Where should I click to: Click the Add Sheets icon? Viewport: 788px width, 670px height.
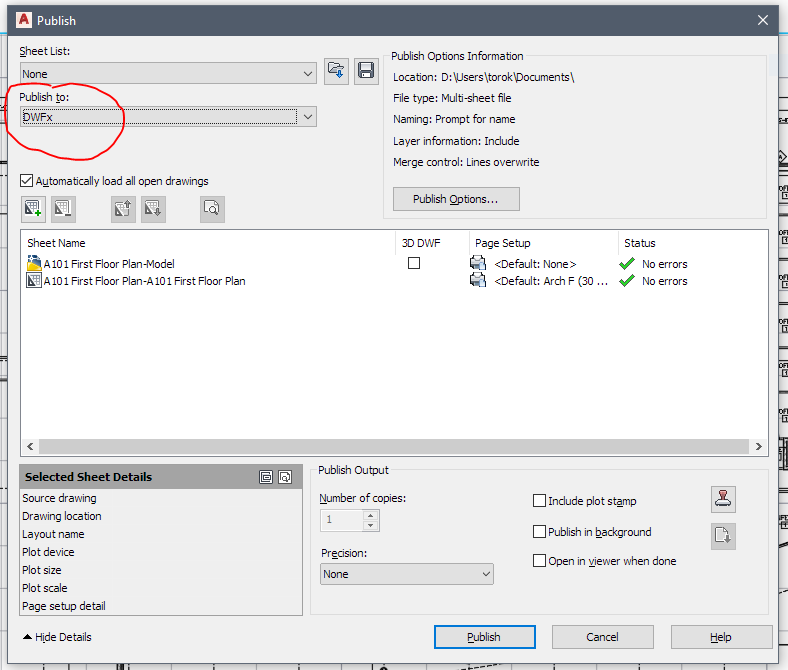(x=33, y=209)
